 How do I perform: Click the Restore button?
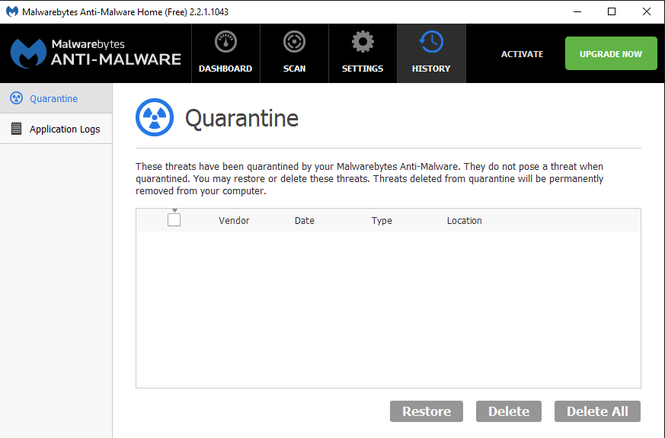(427, 411)
